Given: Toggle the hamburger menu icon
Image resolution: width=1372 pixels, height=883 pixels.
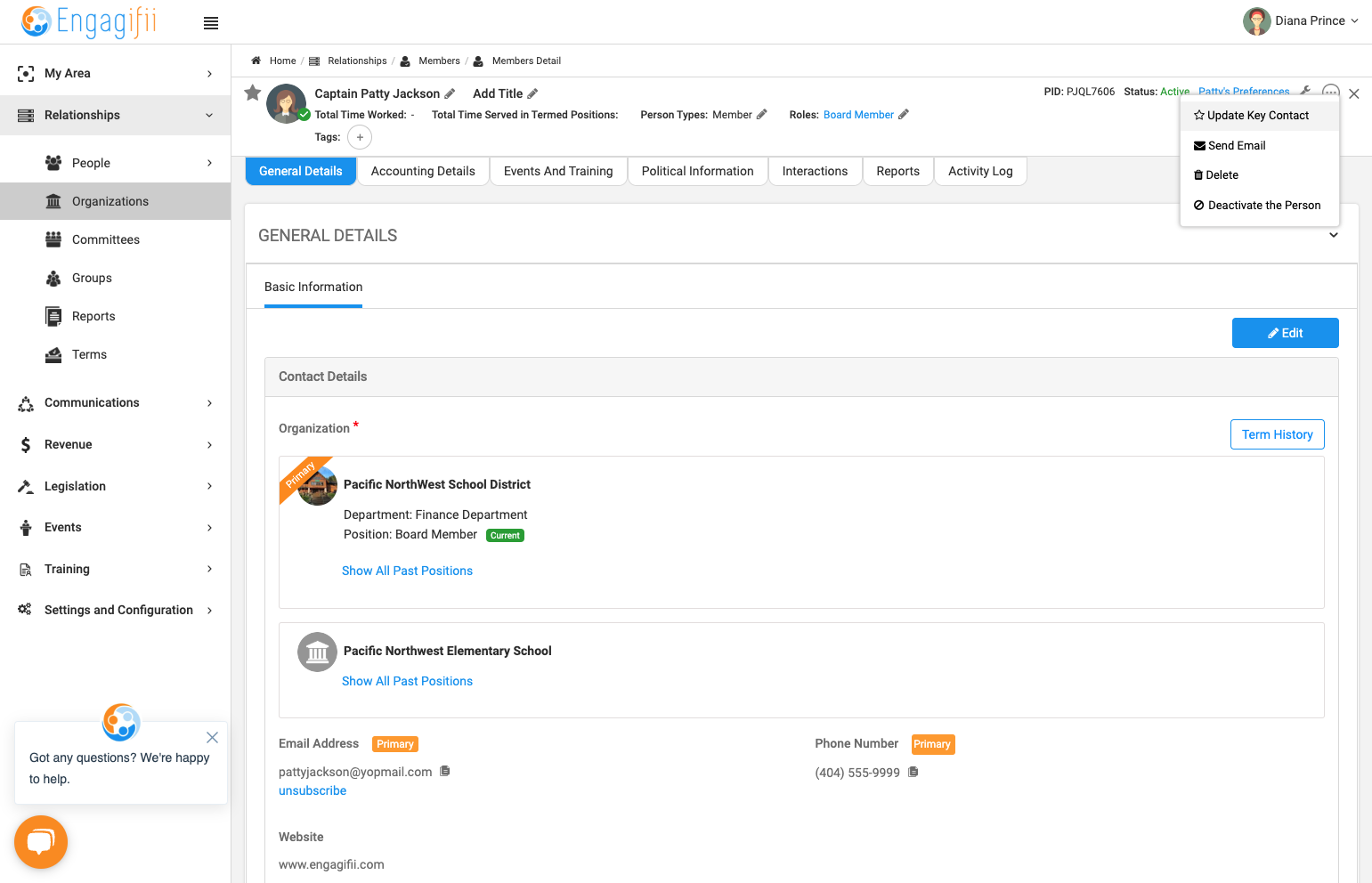Looking at the screenshot, I should (x=211, y=23).
